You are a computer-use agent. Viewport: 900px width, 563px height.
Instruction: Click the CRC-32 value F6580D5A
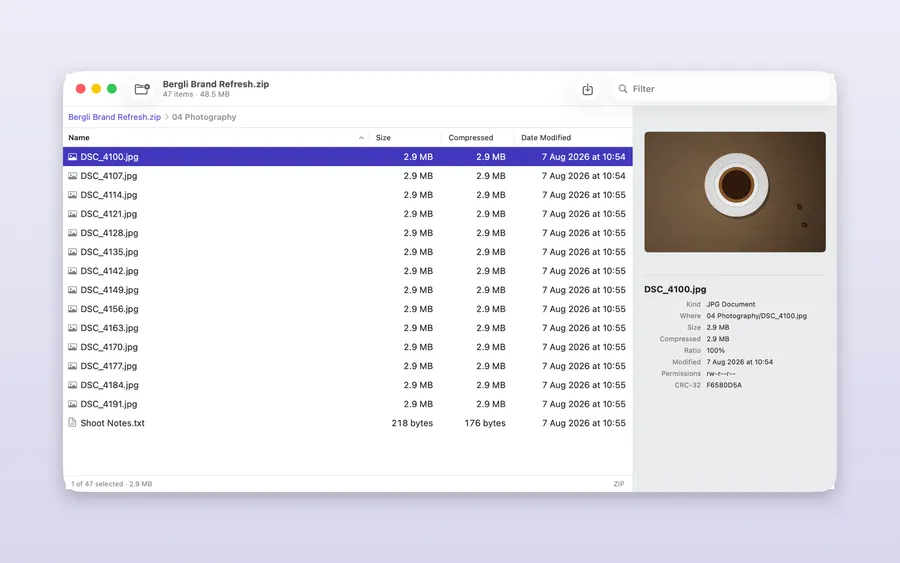[724, 385]
